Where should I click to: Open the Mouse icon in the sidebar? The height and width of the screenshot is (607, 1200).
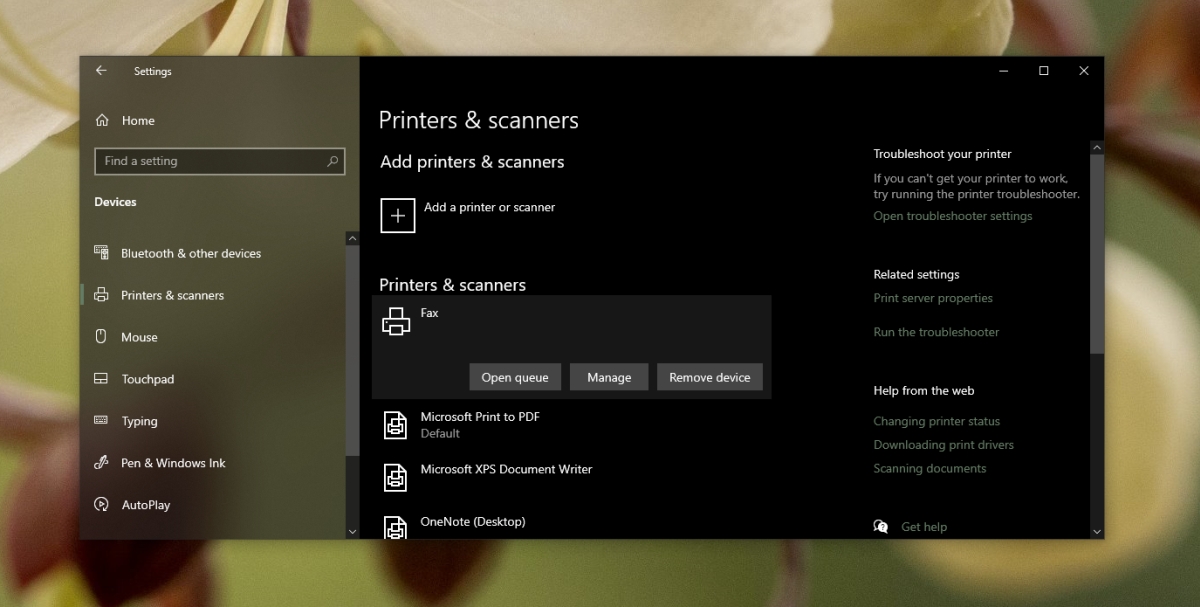(101, 337)
